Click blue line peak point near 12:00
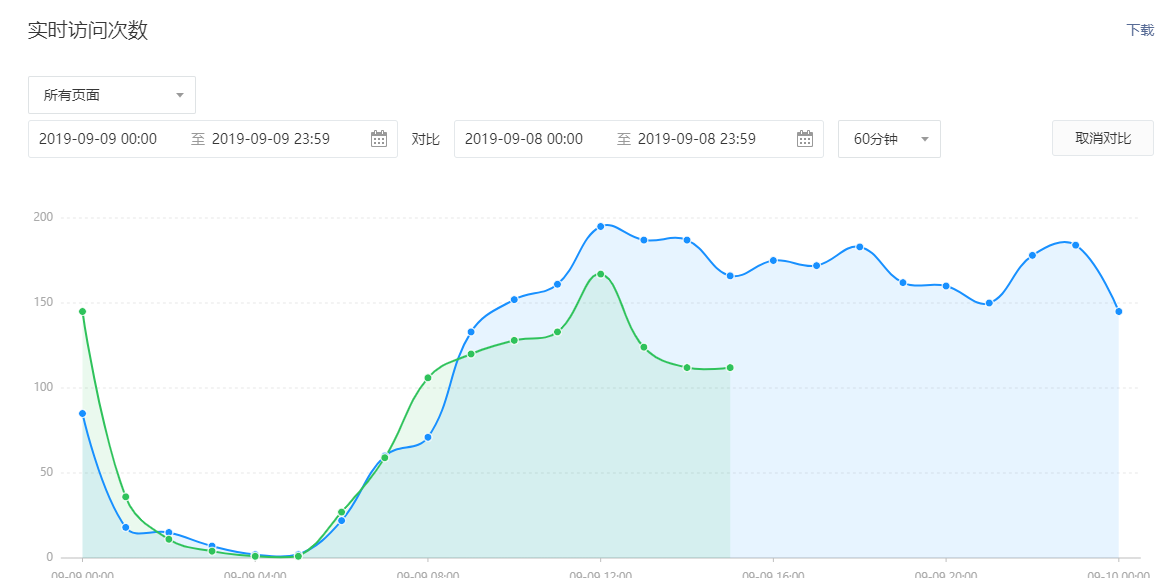1161x578 pixels. point(601,226)
